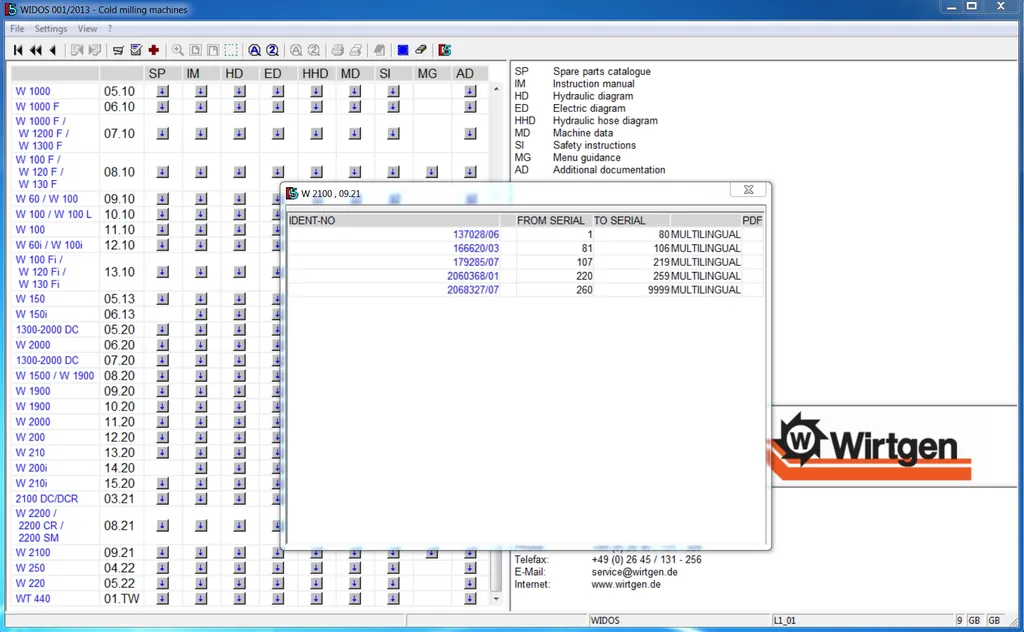
Task: Click the single left arrow back icon
Action: 53,50
